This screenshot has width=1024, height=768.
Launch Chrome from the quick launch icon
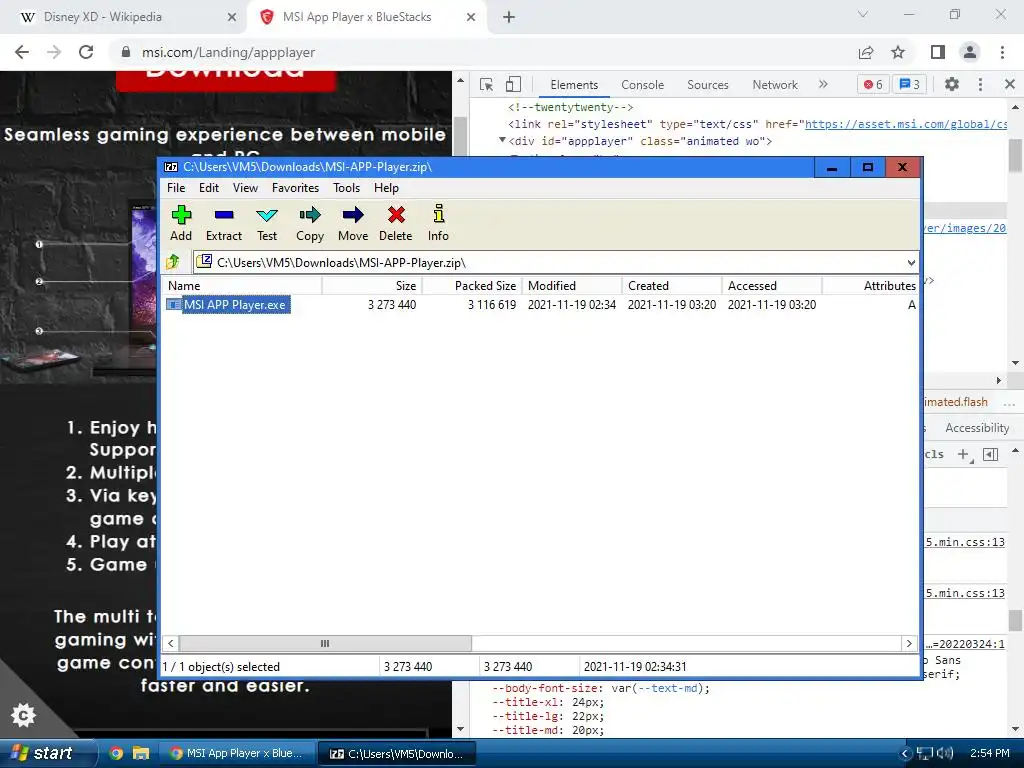tap(116, 754)
